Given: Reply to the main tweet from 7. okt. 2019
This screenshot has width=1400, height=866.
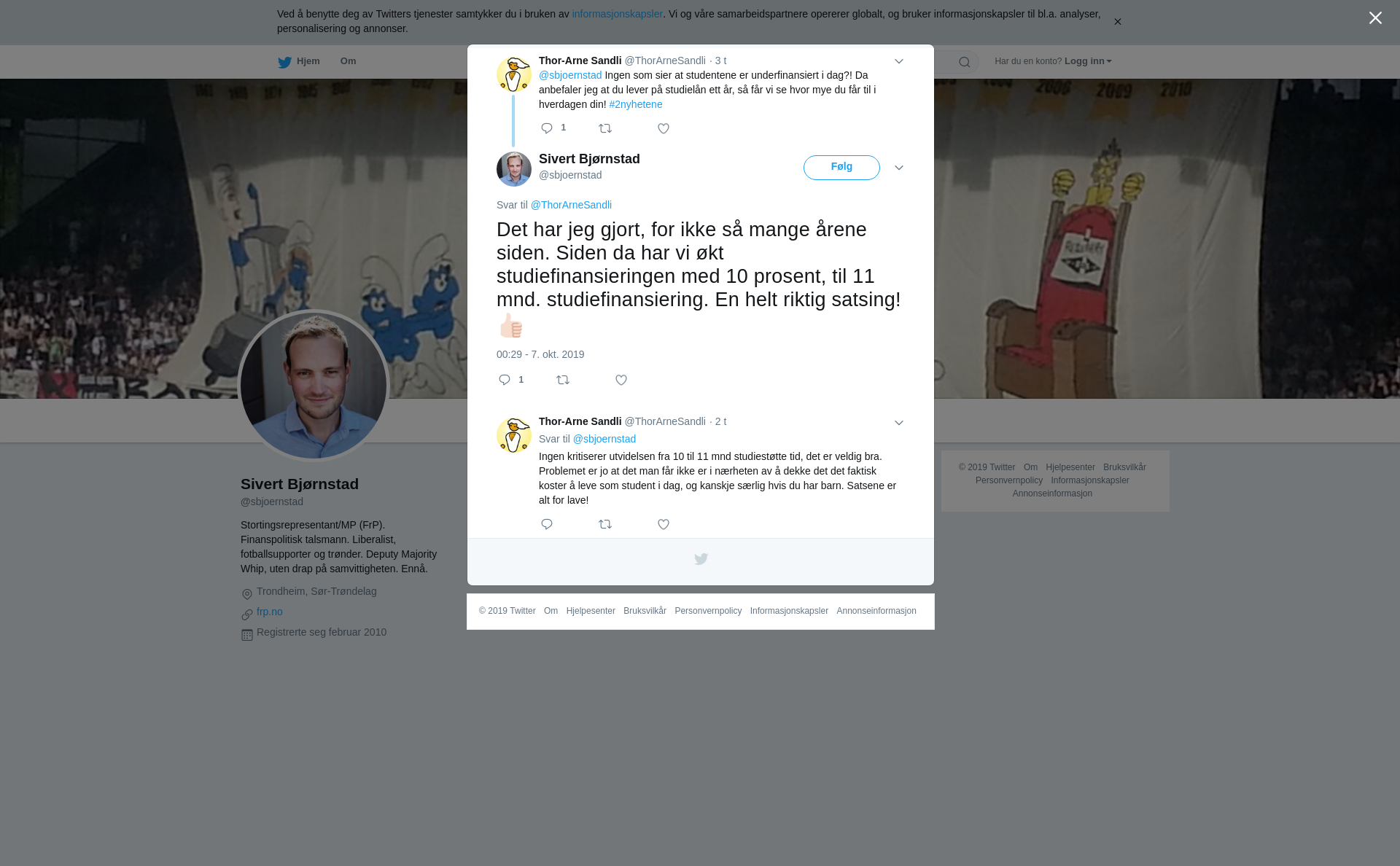Looking at the screenshot, I should coord(505,380).
